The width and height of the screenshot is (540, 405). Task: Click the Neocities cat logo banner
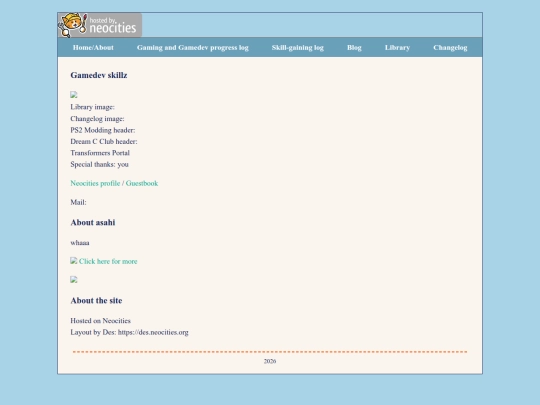tap(100, 25)
